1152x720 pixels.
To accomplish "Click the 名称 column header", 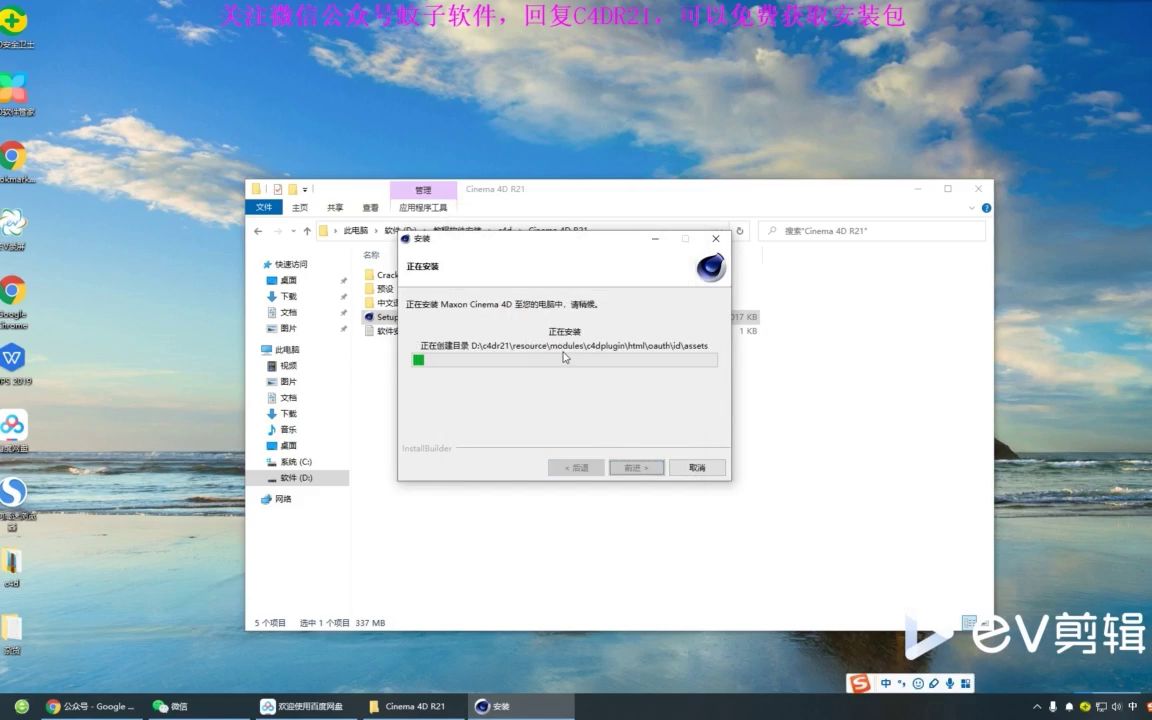I will (371, 255).
